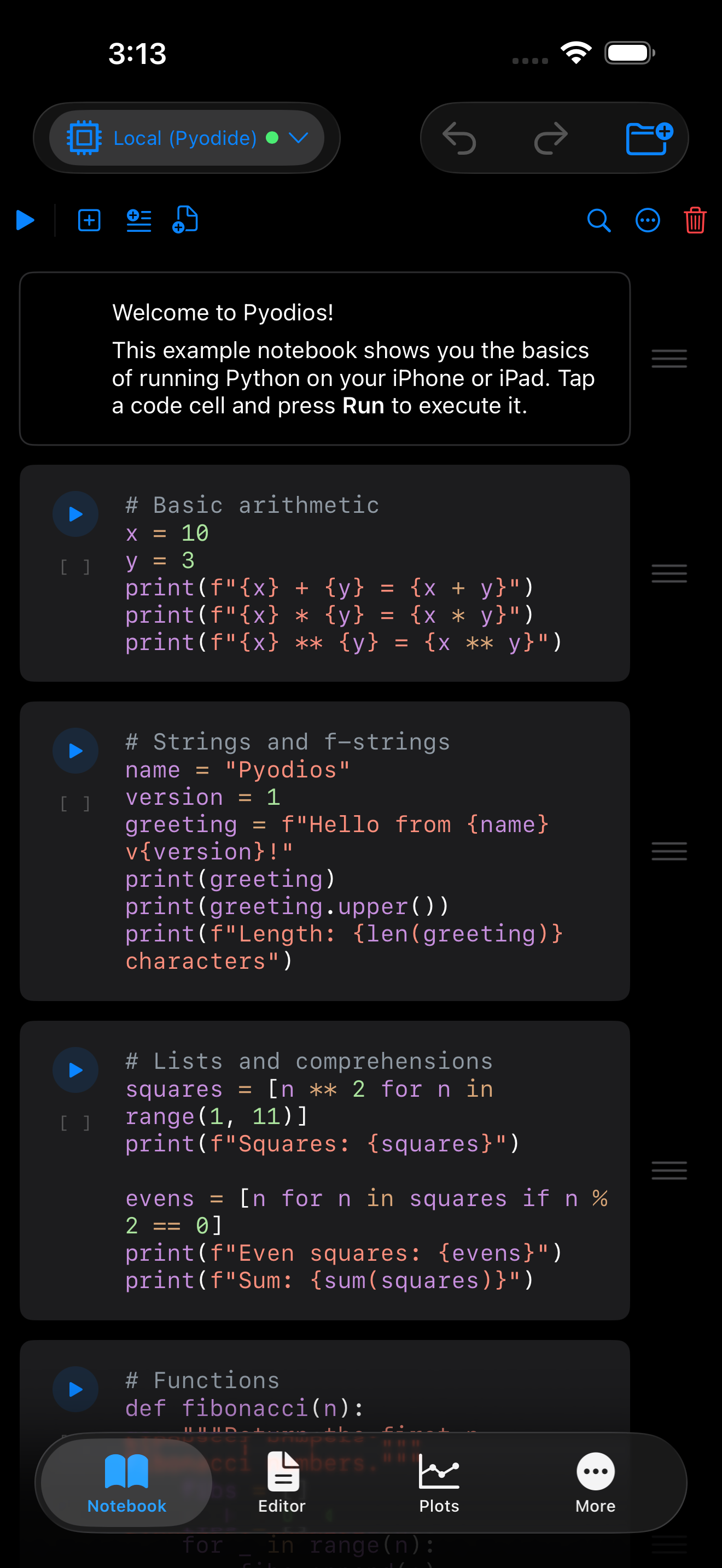The width and height of the screenshot is (722, 1568).
Task: Open notebook search
Action: click(599, 220)
